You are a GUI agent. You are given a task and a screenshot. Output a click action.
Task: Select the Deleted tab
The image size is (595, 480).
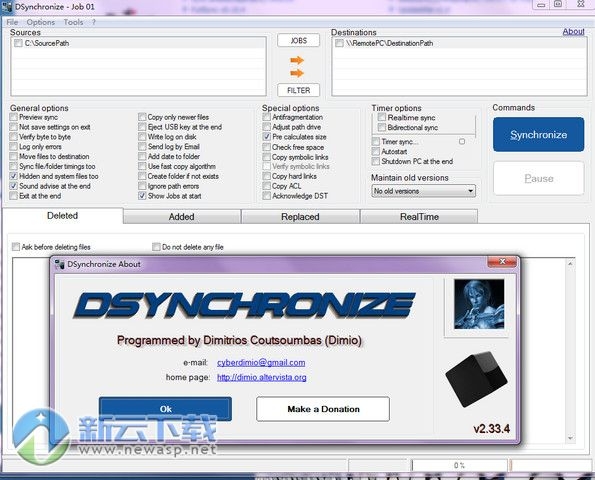pos(63,216)
